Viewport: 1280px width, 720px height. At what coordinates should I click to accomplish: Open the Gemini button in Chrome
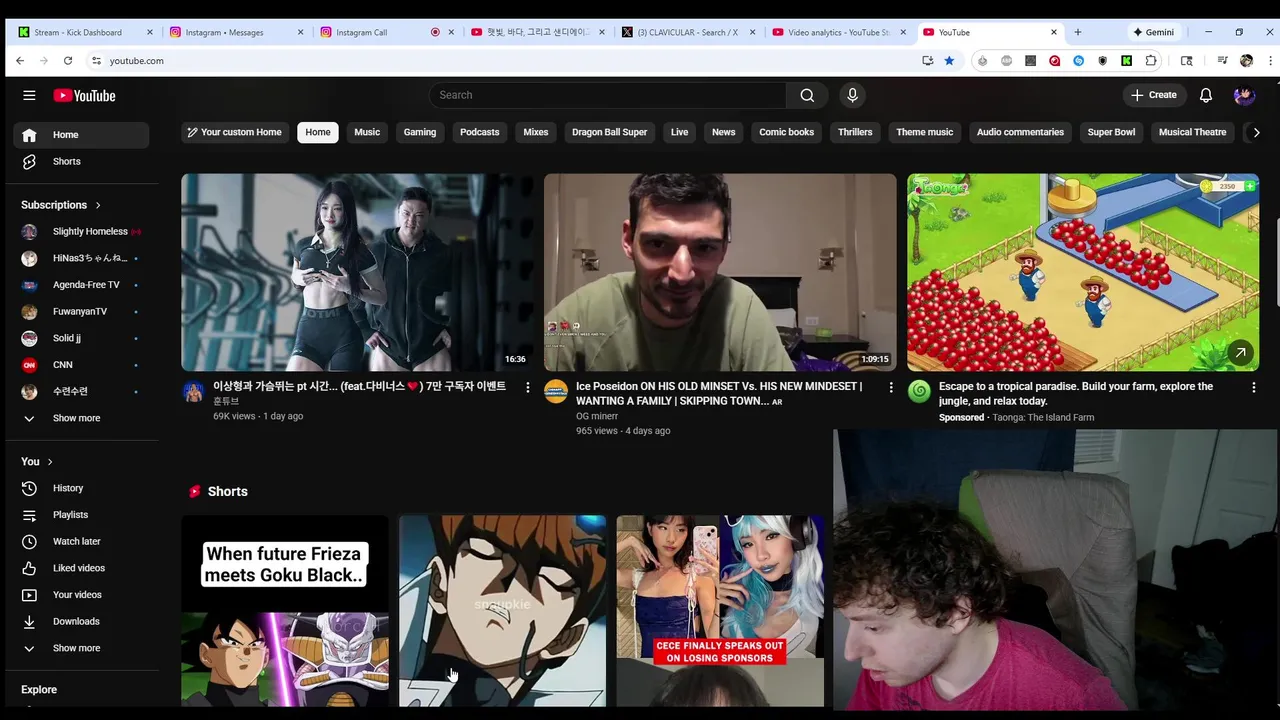[x=1153, y=32]
